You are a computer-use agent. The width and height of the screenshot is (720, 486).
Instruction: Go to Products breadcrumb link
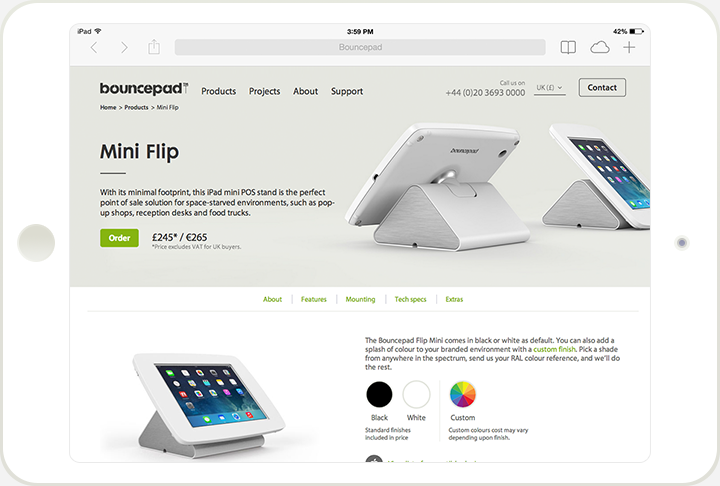tap(136, 107)
